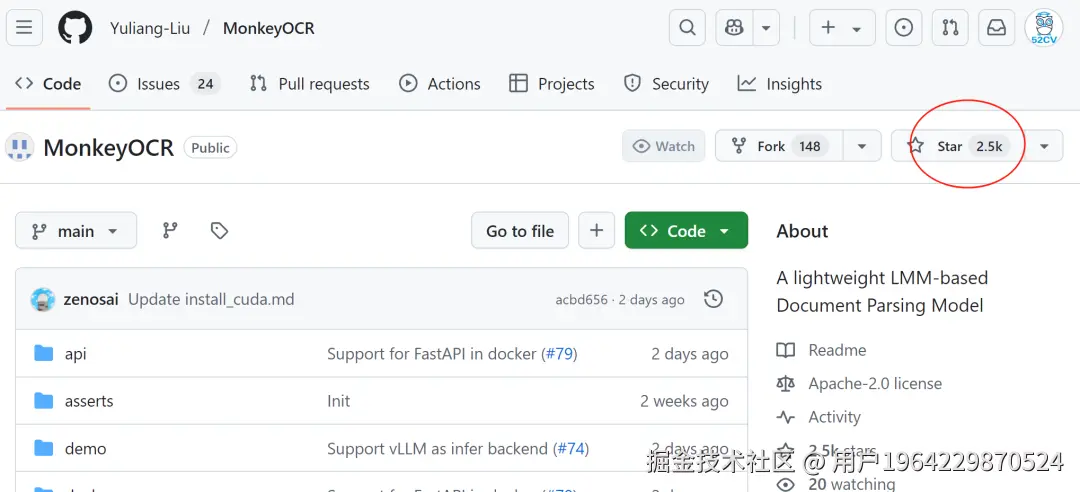
Task: Star the MonkeyOCR repository
Action: tap(950, 146)
